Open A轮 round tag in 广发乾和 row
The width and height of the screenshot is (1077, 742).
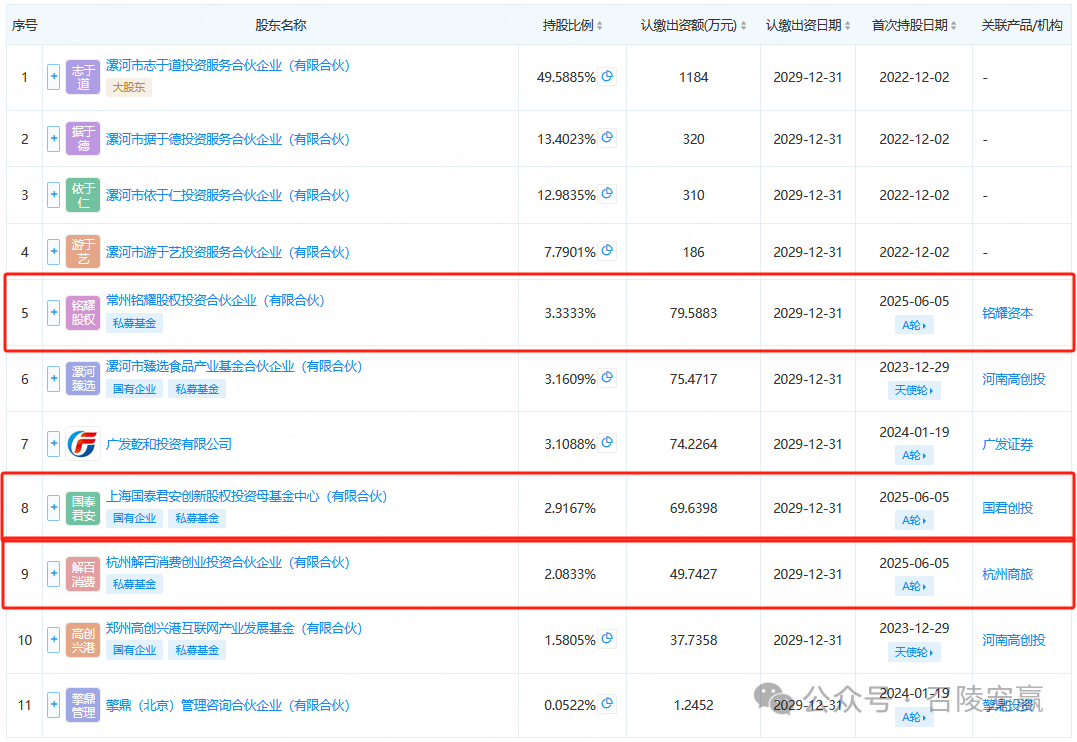click(x=914, y=455)
